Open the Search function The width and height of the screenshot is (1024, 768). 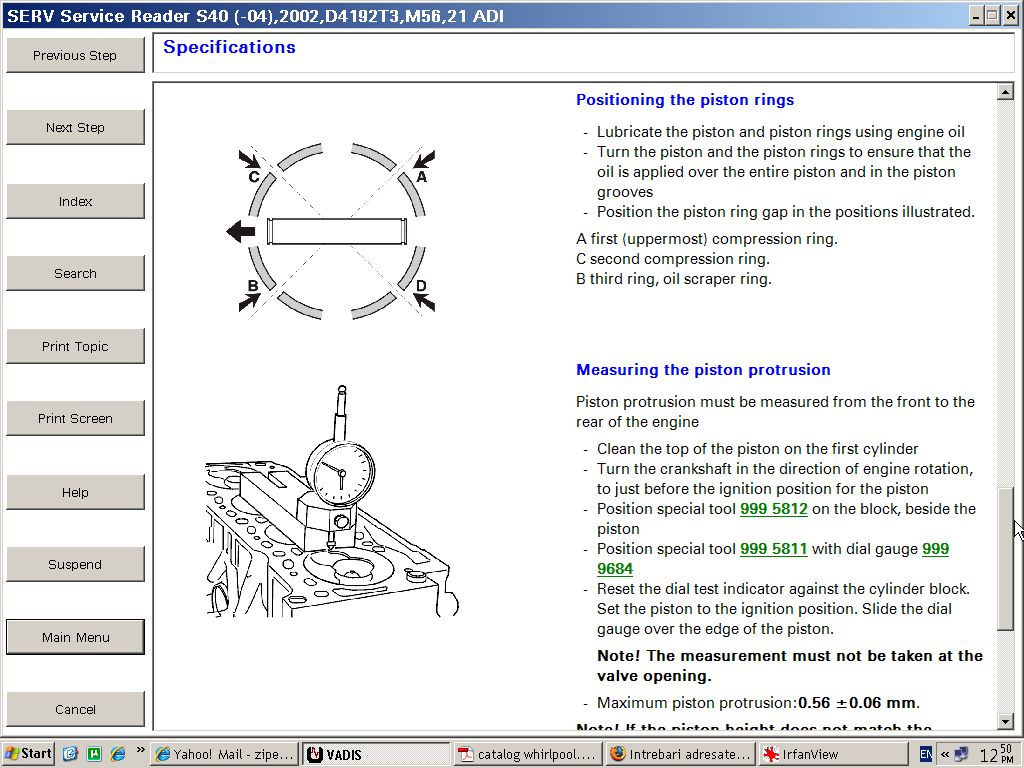click(75, 273)
